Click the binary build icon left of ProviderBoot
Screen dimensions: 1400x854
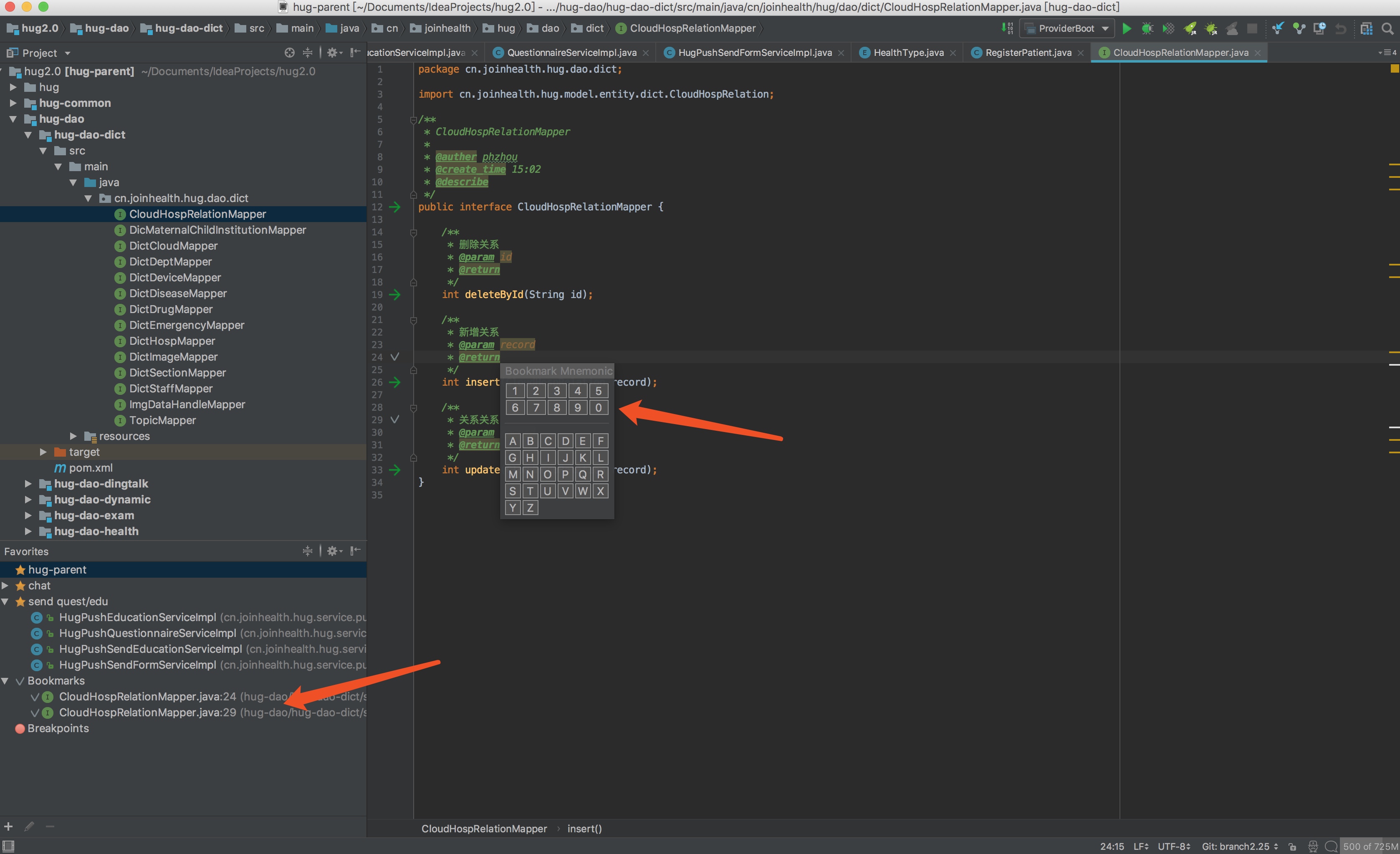pyautogui.click(x=1007, y=28)
